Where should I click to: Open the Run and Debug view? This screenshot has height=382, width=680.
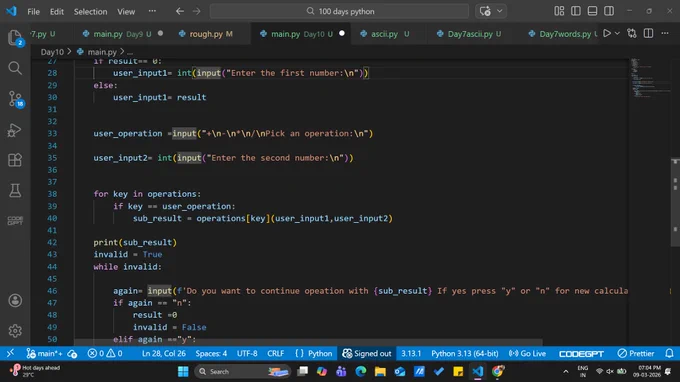coord(15,130)
